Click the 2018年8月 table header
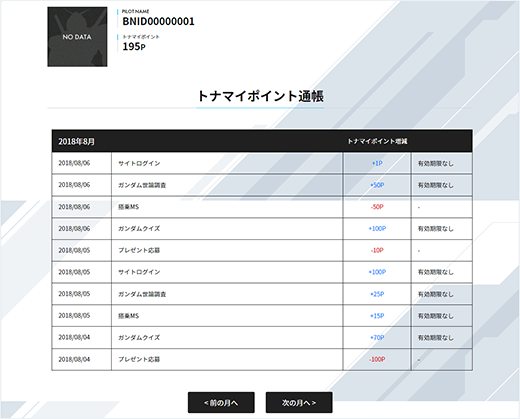Viewport: 520px width, 419px height. 77,142
